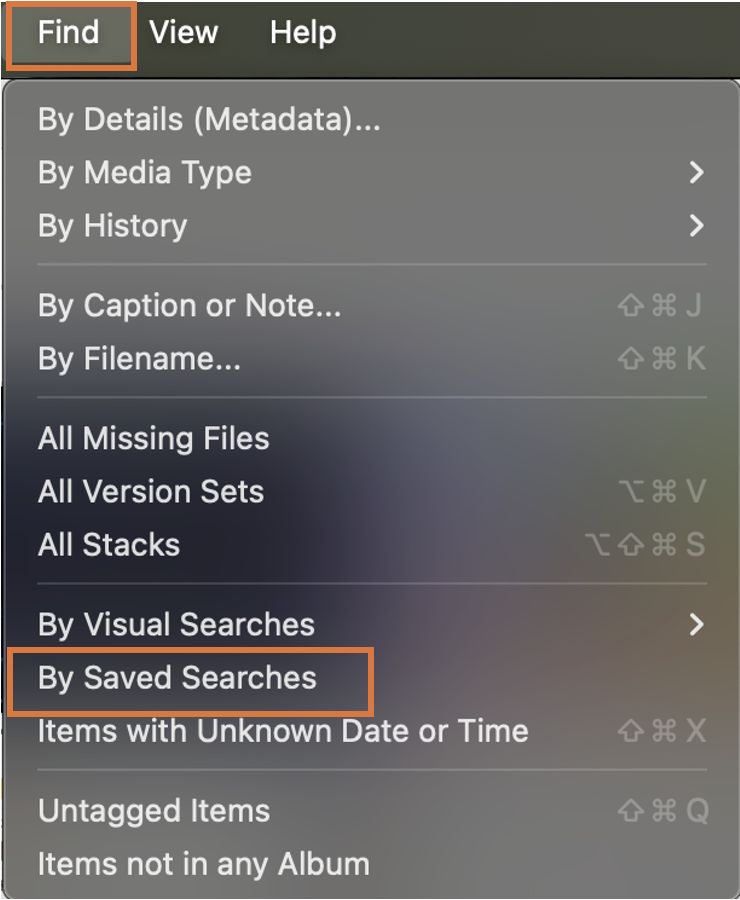
Task: Select the By History entry
Action: (112, 226)
